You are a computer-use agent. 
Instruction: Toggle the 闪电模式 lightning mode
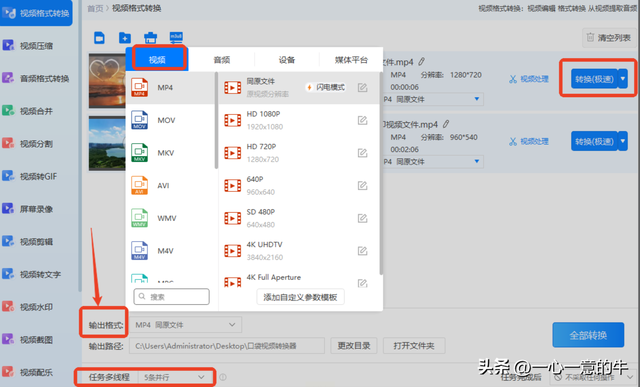click(326, 87)
